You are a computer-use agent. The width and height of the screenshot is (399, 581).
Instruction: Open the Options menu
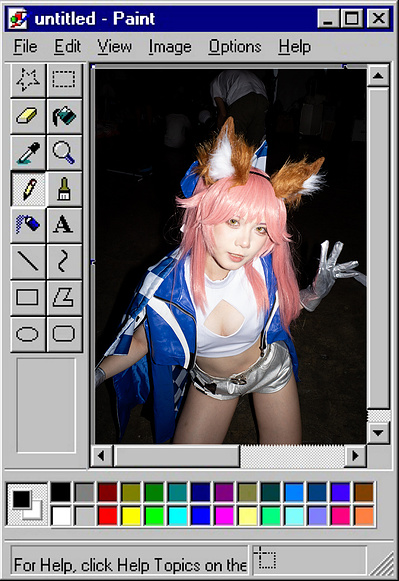coord(235,47)
